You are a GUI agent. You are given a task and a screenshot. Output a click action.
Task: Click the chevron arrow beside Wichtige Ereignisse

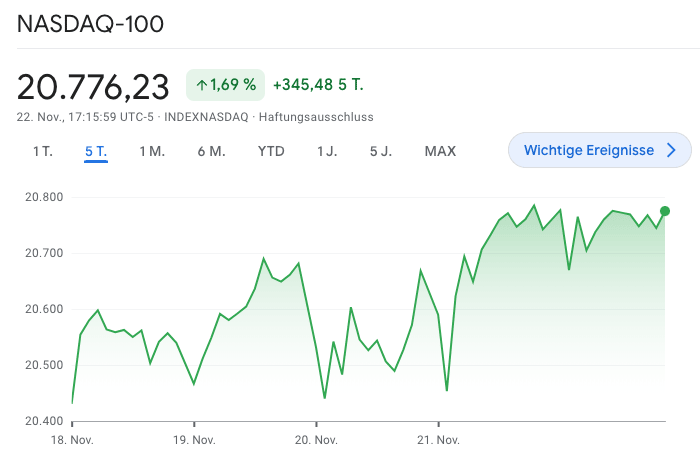coord(671,151)
